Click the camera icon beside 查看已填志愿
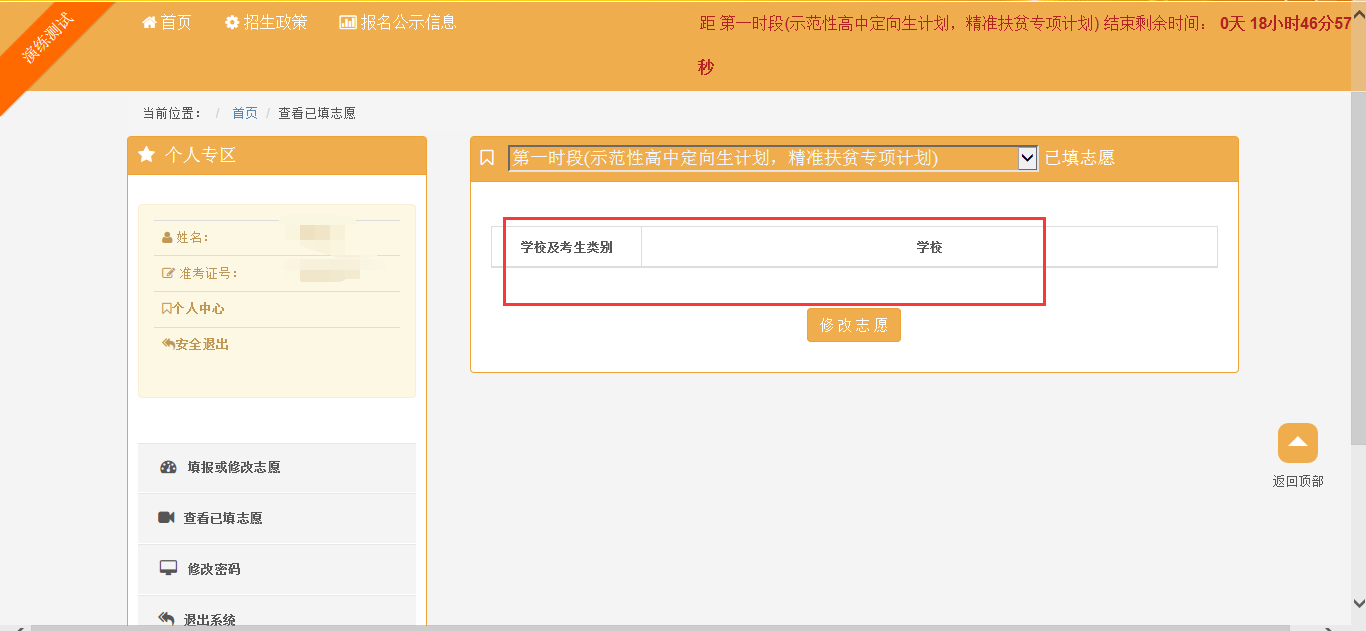1366x631 pixels. 166,518
